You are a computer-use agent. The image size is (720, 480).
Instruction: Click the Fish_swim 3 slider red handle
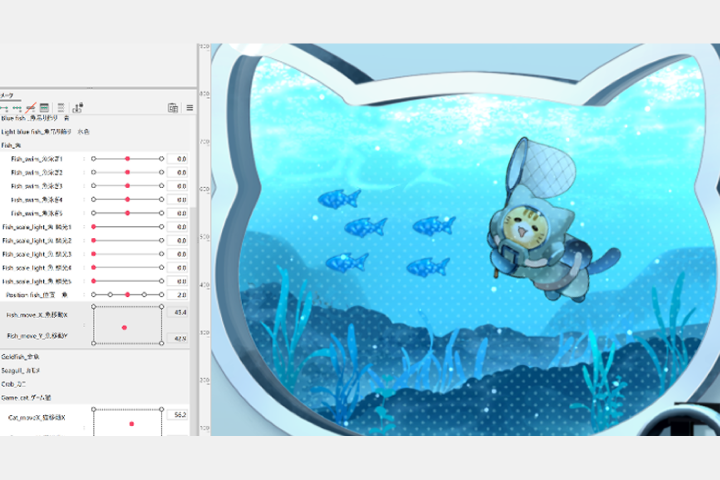[127, 186]
